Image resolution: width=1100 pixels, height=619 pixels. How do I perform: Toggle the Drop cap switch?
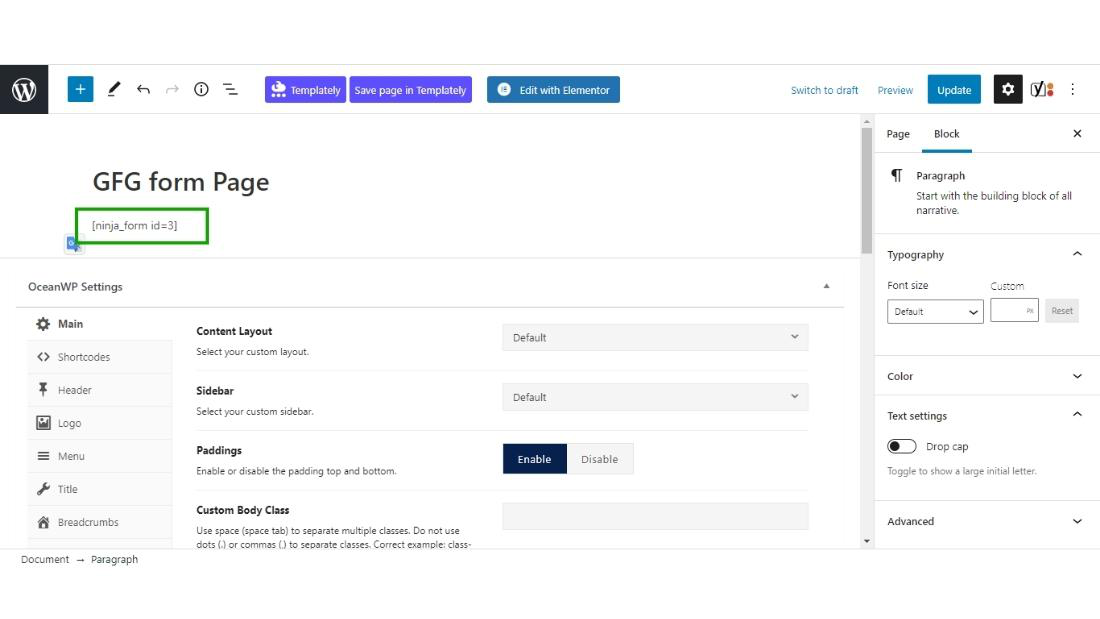[902, 446]
